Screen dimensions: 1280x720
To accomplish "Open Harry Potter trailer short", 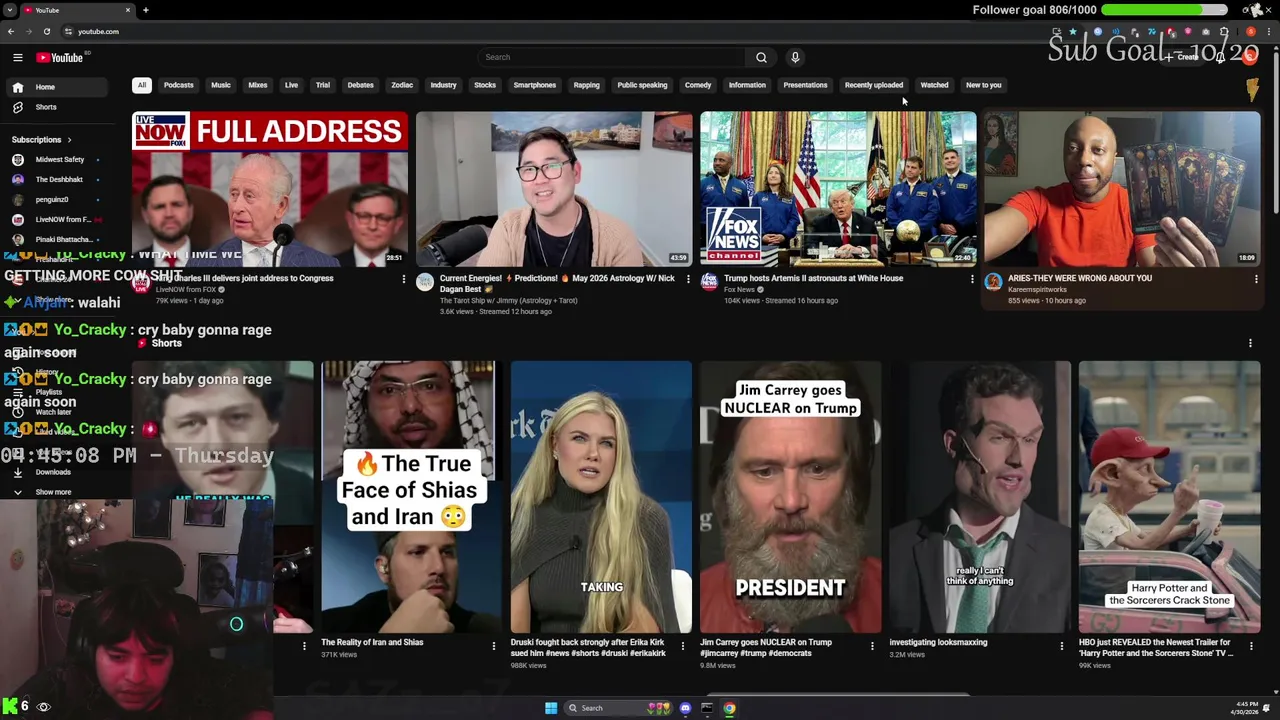I will click(1169, 497).
